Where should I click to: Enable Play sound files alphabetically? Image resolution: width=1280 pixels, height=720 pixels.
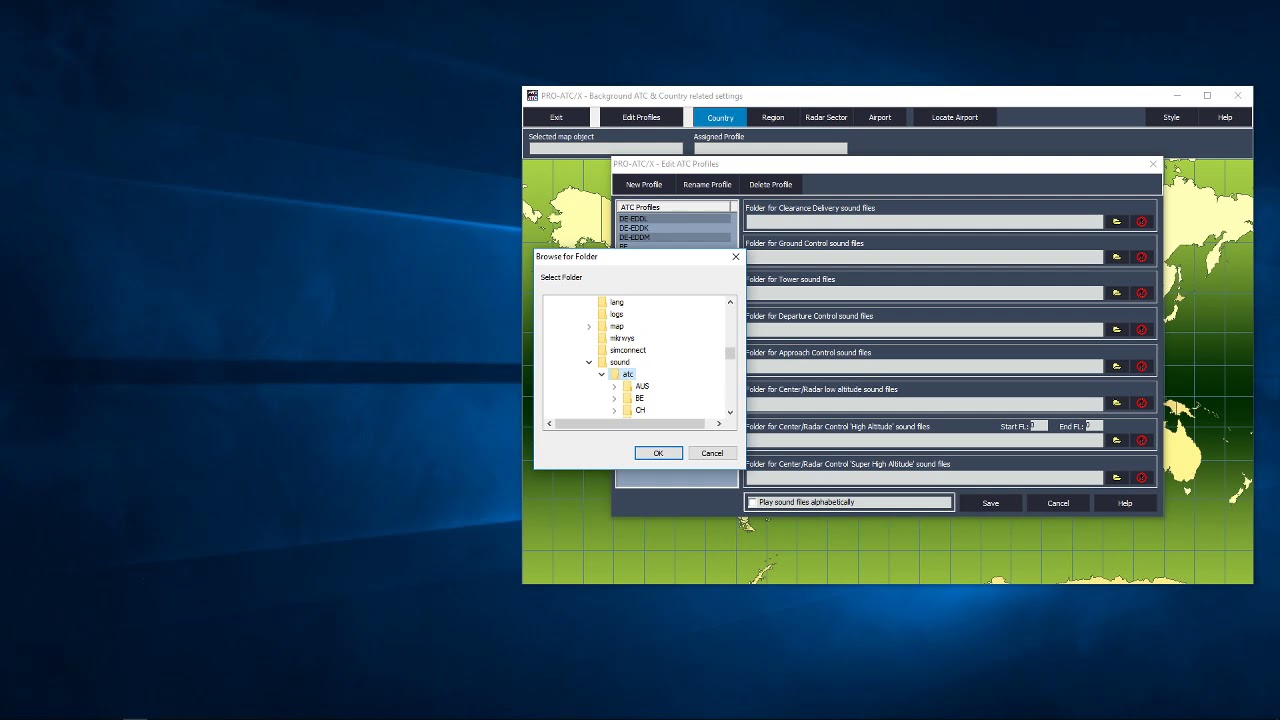[753, 502]
